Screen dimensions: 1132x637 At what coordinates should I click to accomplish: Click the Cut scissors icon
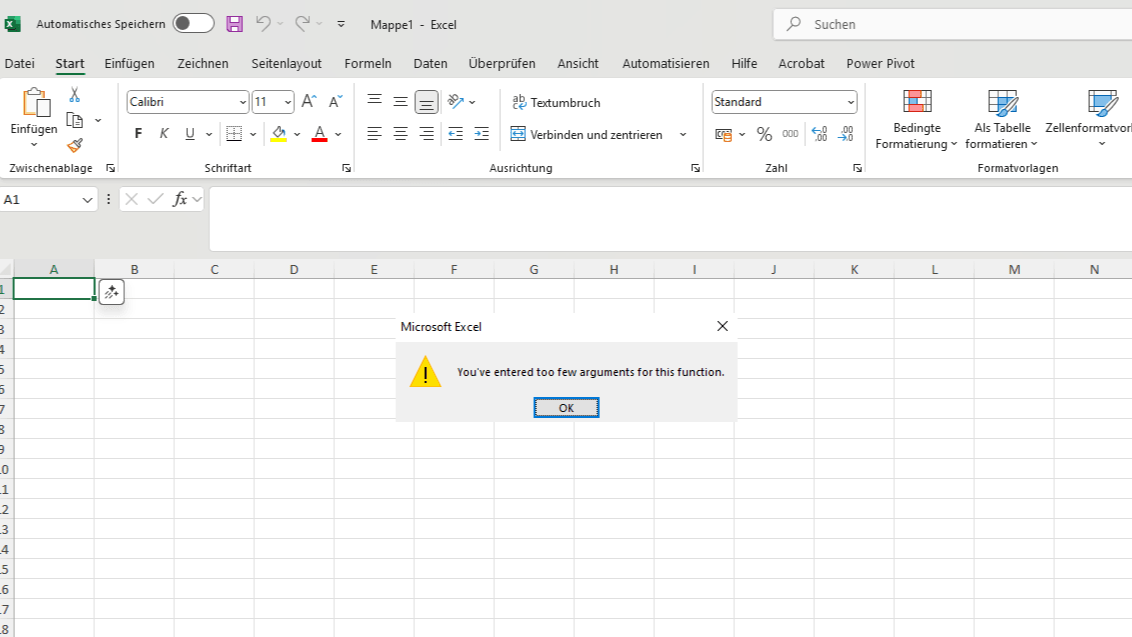[x=74, y=95]
